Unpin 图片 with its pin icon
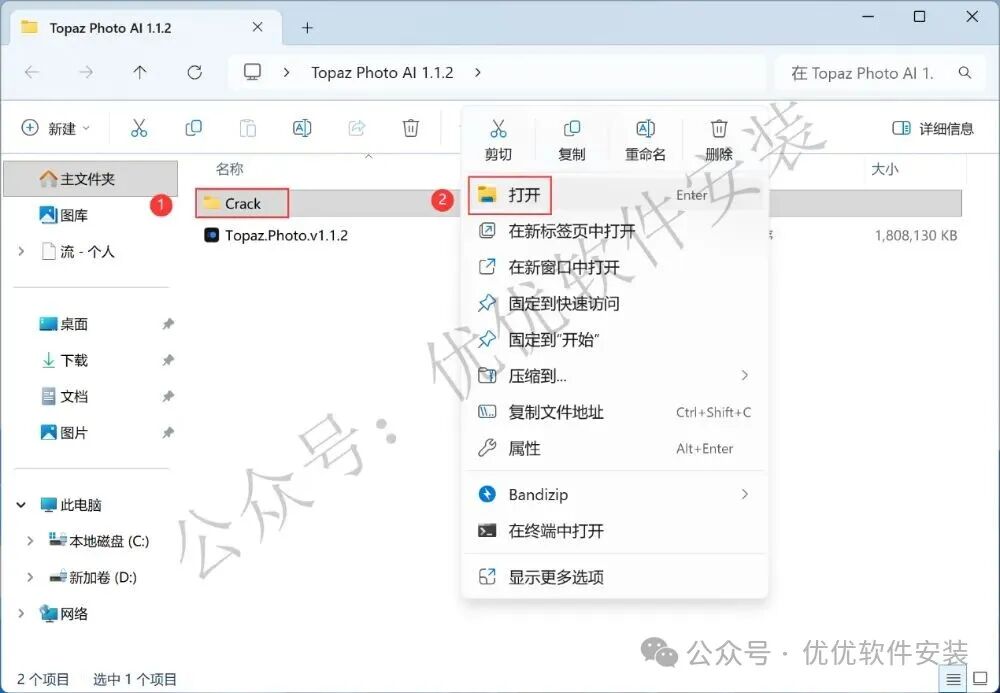1000x693 pixels. (168, 433)
